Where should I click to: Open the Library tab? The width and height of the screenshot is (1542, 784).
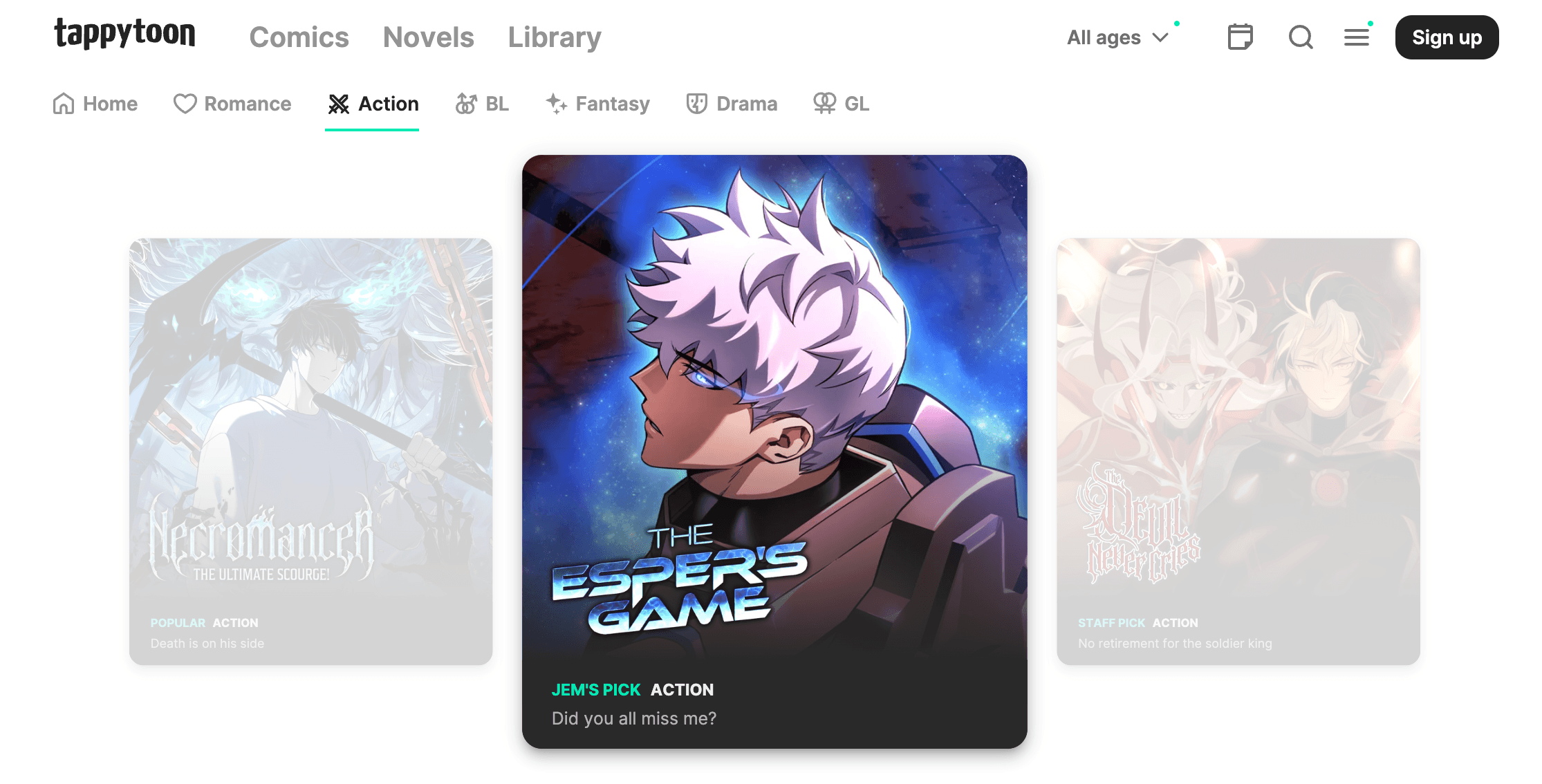click(555, 37)
